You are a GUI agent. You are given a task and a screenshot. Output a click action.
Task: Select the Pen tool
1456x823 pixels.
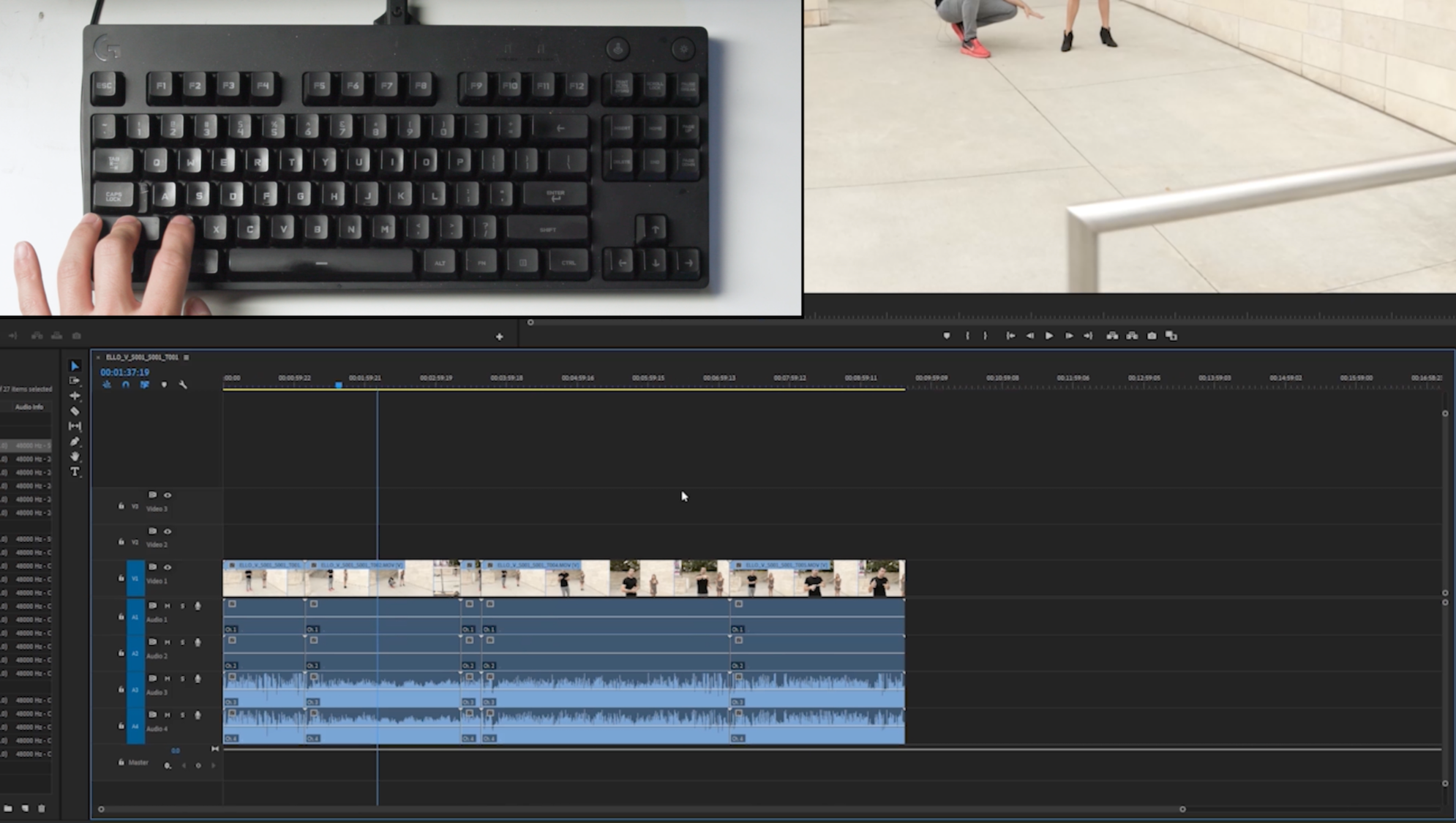(x=75, y=441)
